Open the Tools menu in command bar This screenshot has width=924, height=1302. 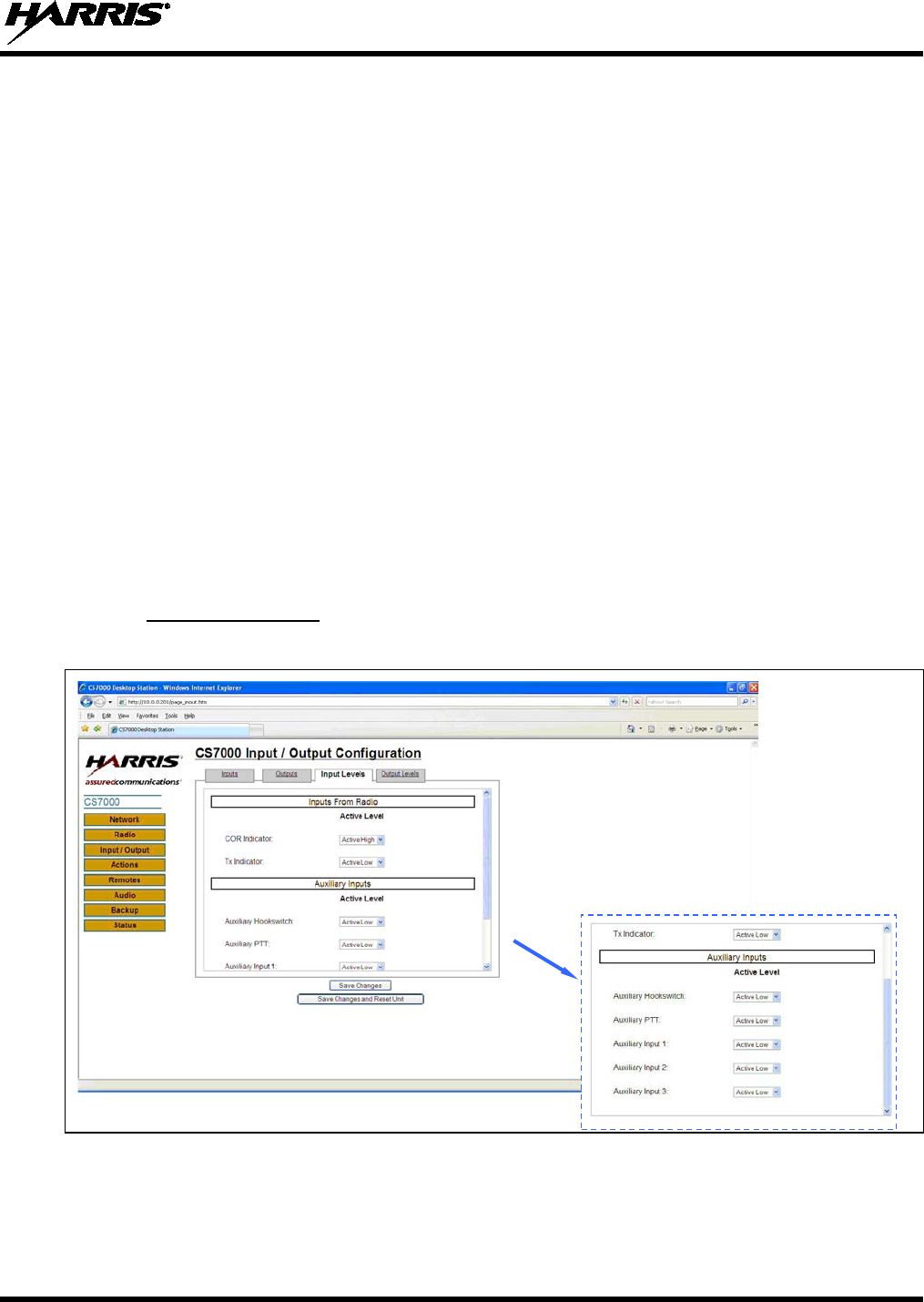(x=729, y=728)
